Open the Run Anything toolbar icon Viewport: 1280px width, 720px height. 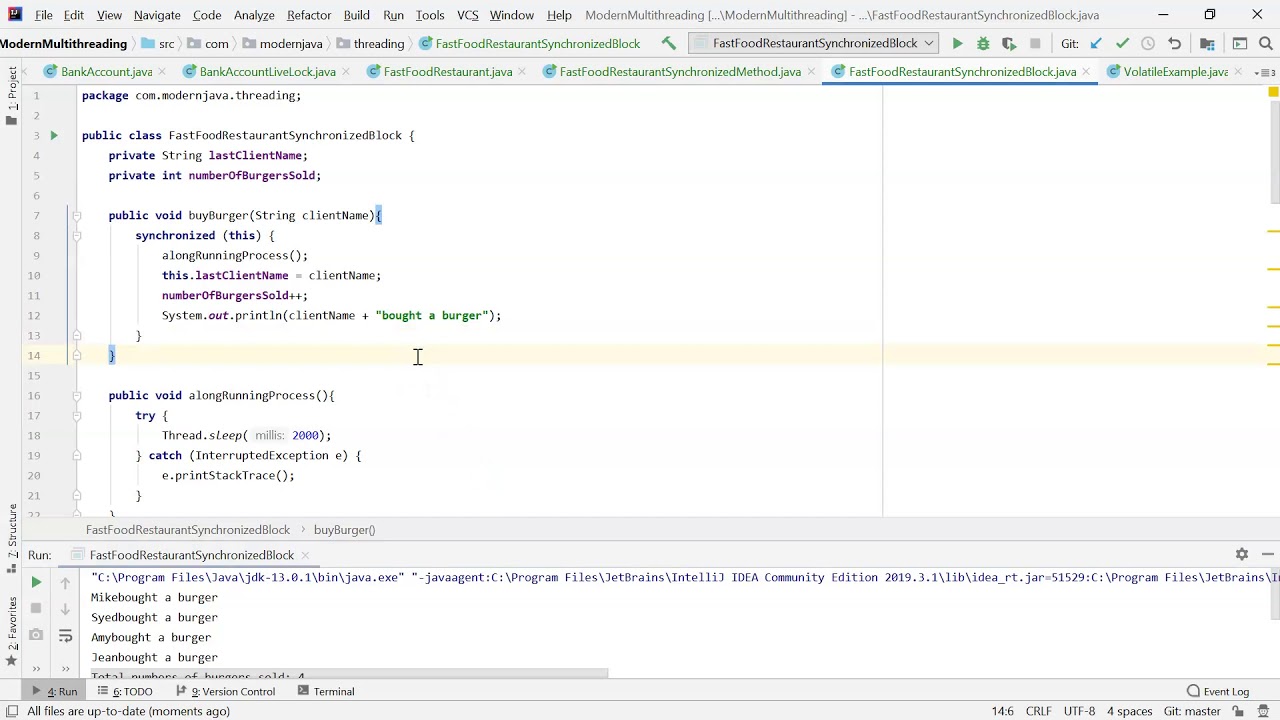tap(1240, 44)
